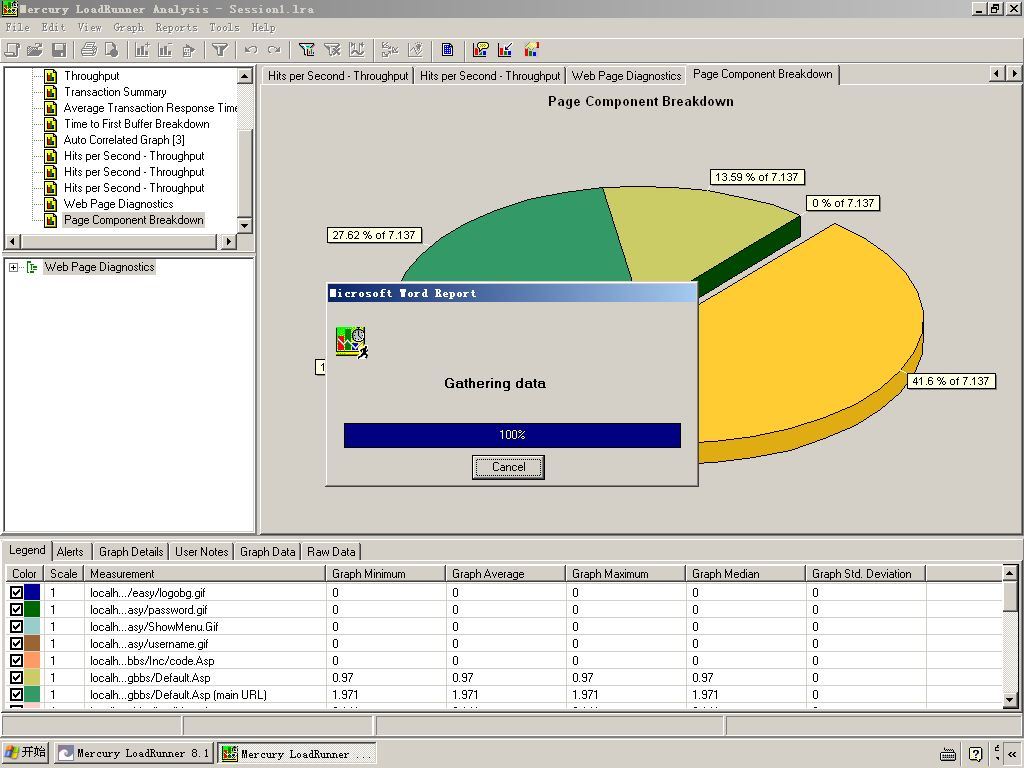
Task: Click the chart with comment bubble icon
Action: tap(481, 50)
